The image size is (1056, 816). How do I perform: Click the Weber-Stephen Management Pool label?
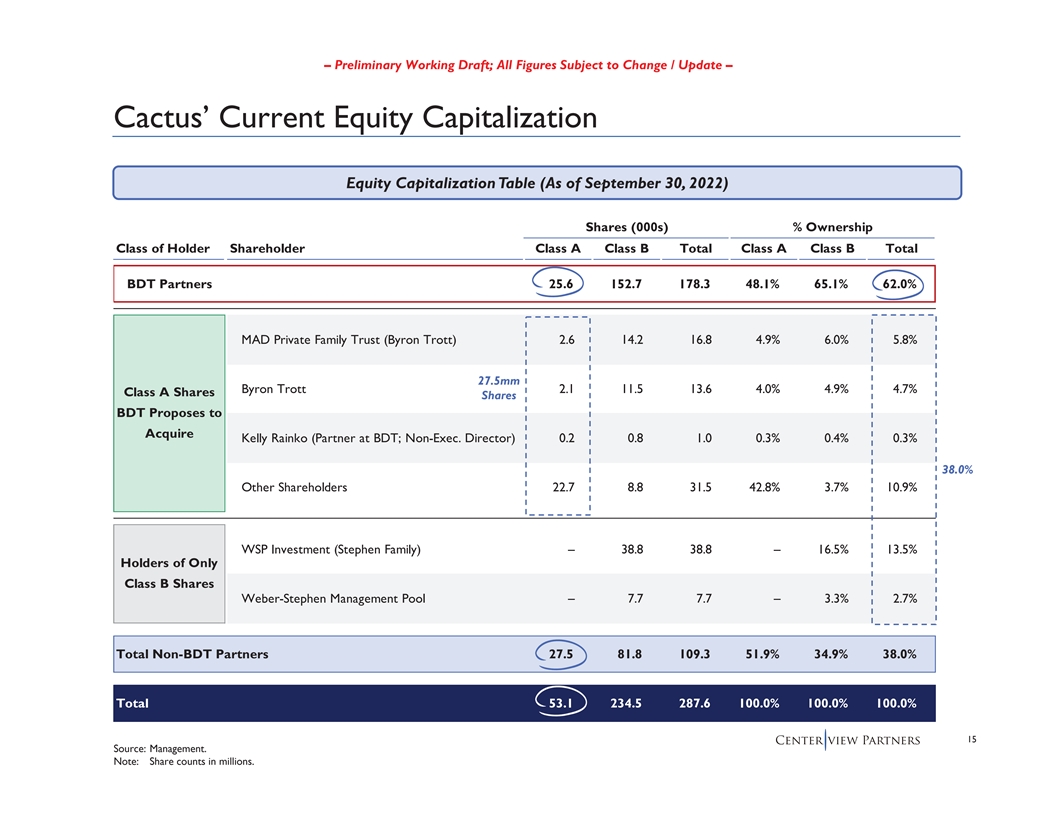333,599
